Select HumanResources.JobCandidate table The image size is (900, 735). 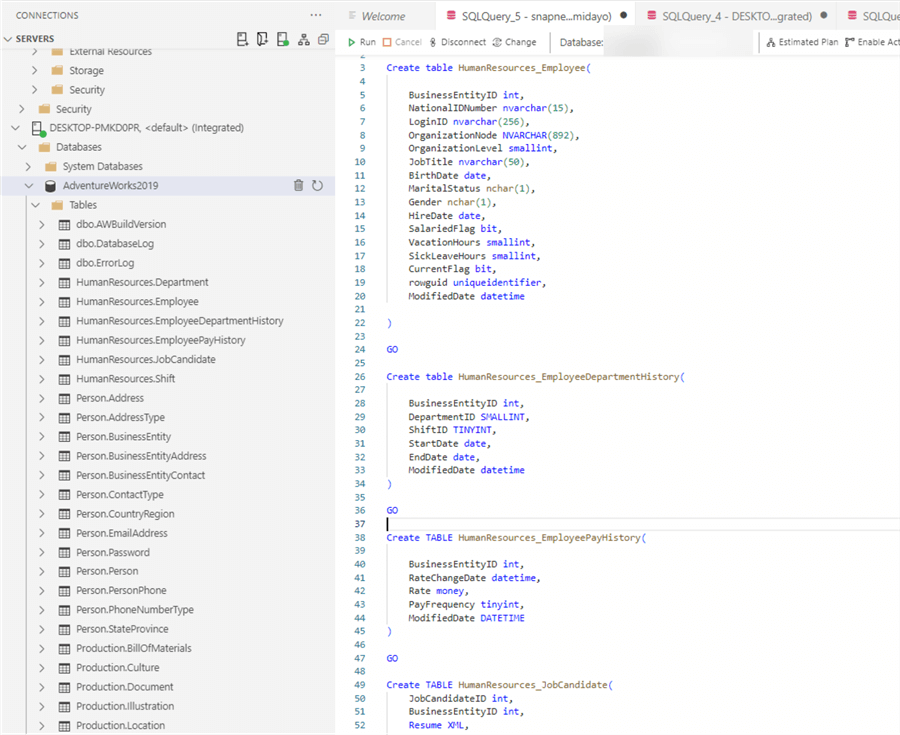146,360
